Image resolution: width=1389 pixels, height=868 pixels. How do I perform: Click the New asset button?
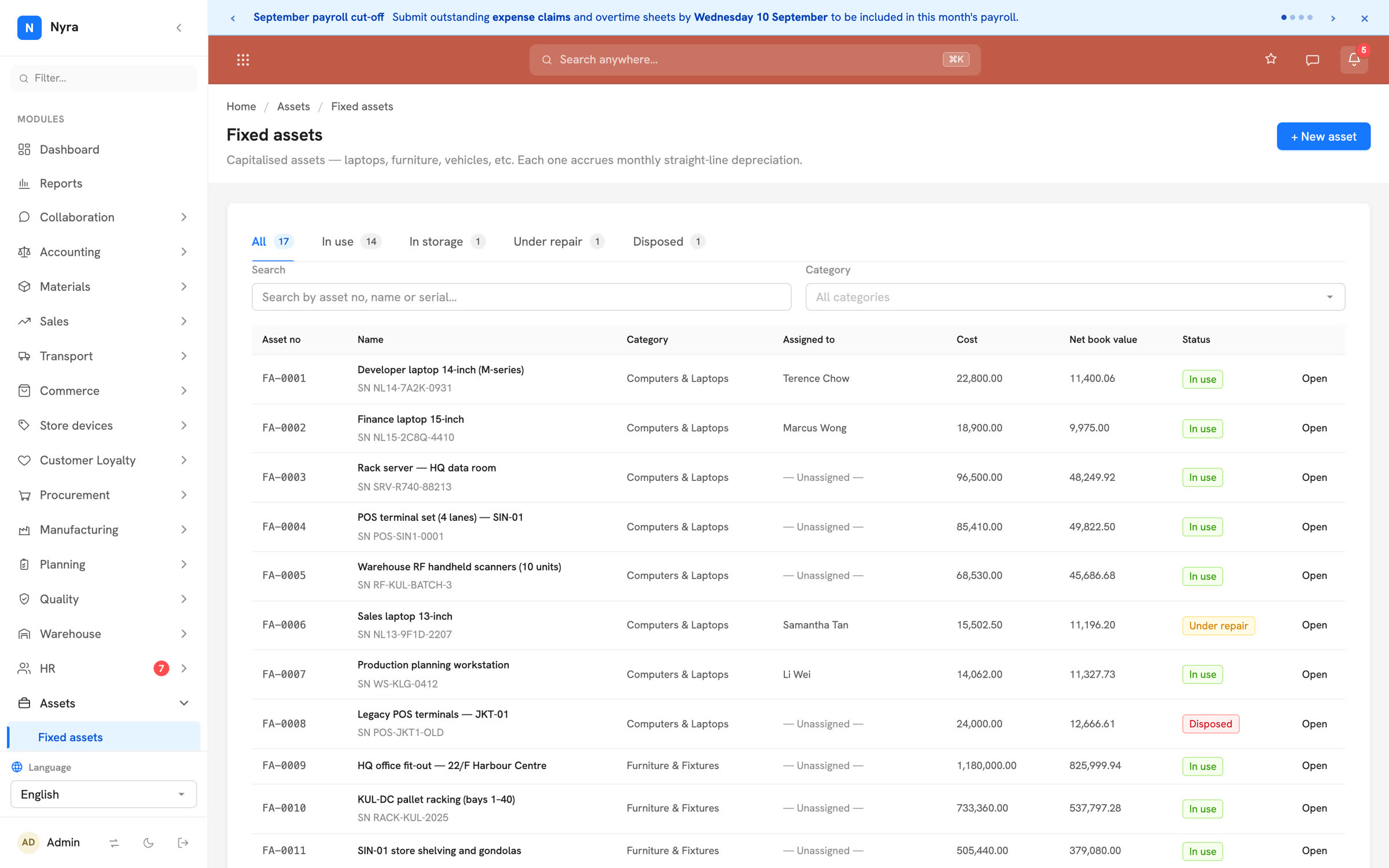pos(1323,137)
